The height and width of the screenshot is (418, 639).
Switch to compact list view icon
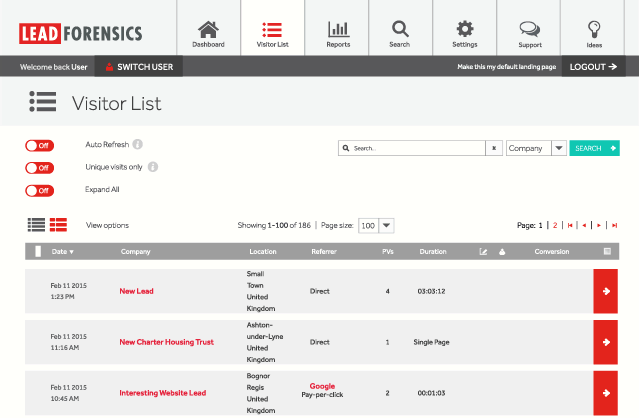tap(36, 225)
